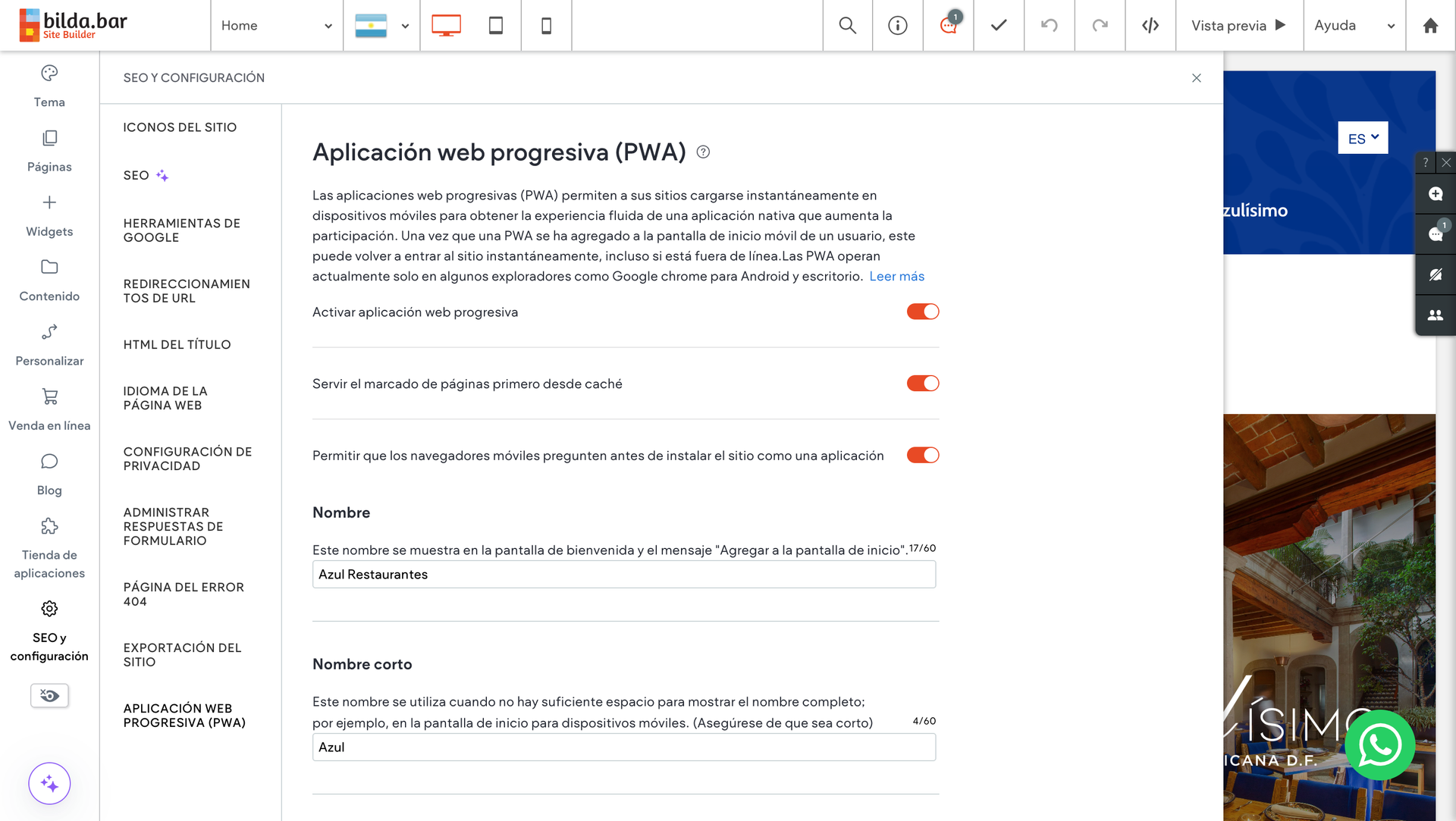
Task: Open the Widgets panel
Action: pos(49,215)
